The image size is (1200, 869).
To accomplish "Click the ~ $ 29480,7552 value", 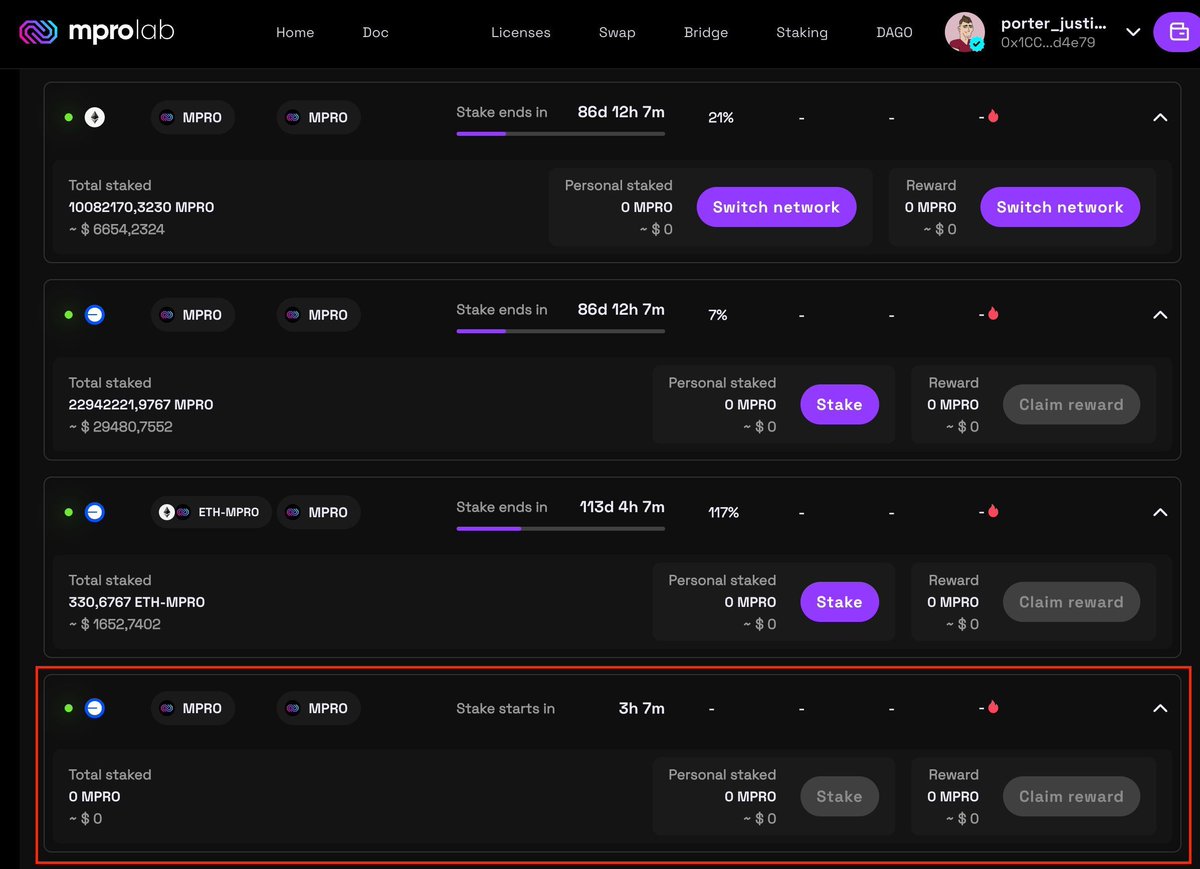I will coord(120,427).
